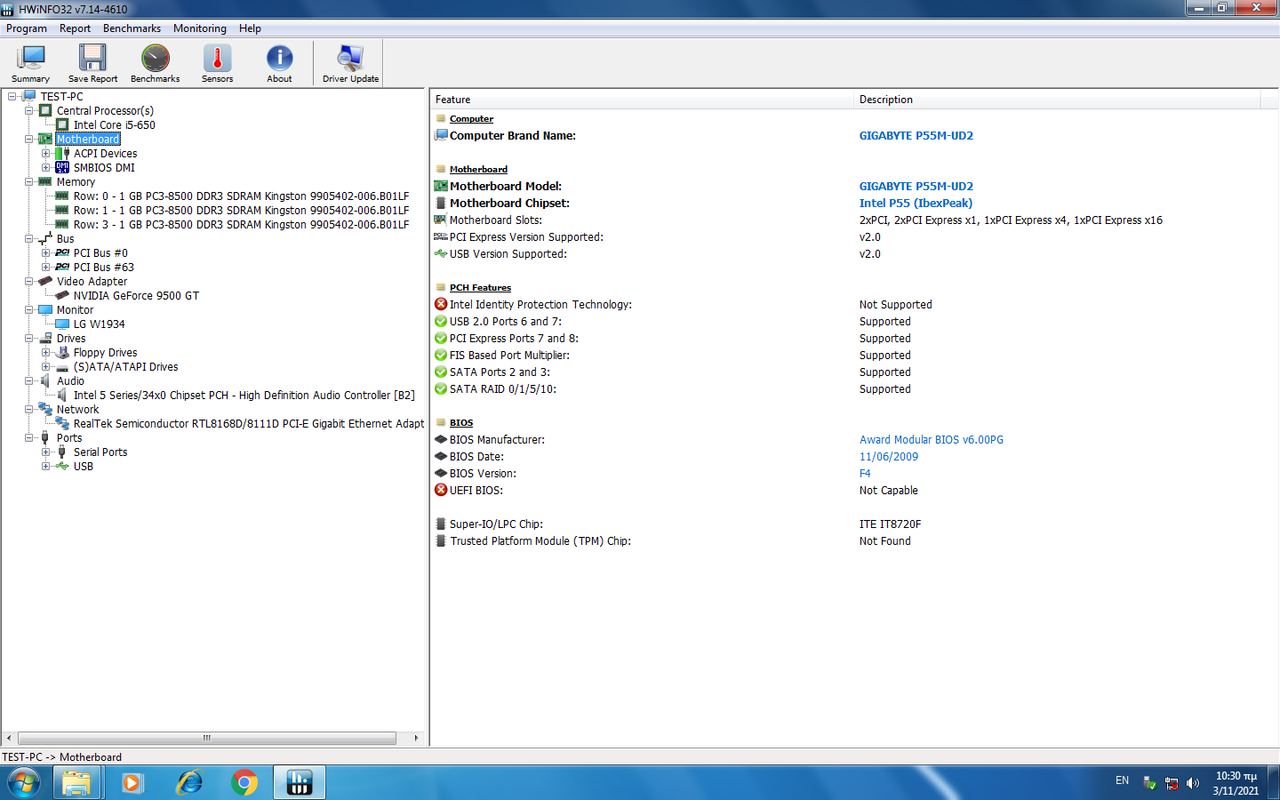Image resolution: width=1280 pixels, height=800 pixels.
Task: Launch Google Chrome from taskbar
Action: point(244,782)
